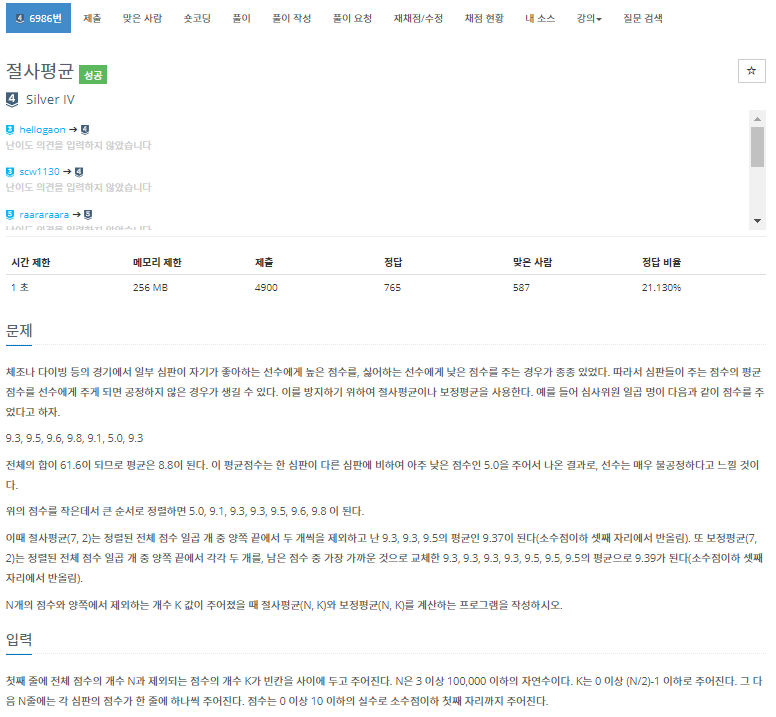Click the 시간 제한 column header
Viewport: 776px width, 717px height.
31,262
